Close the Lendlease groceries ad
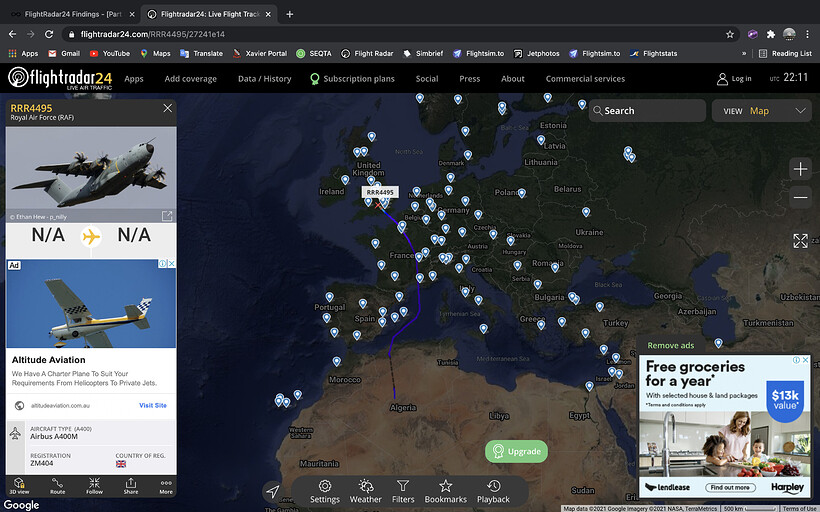The width and height of the screenshot is (820, 512). [806, 360]
